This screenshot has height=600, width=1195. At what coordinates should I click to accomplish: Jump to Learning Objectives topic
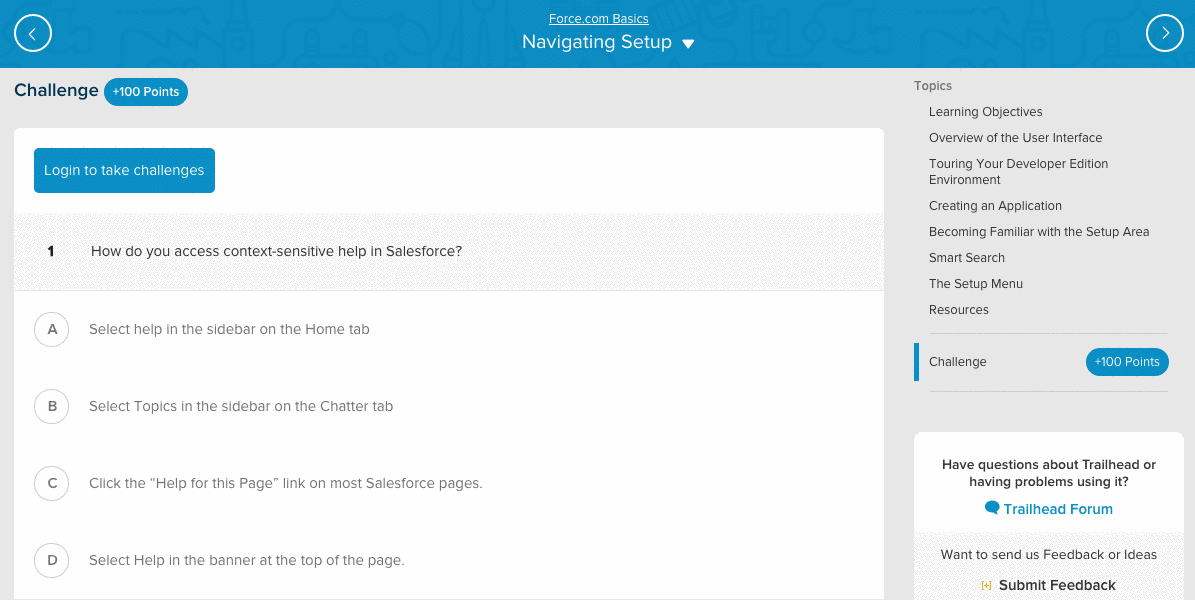[x=985, y=112]
